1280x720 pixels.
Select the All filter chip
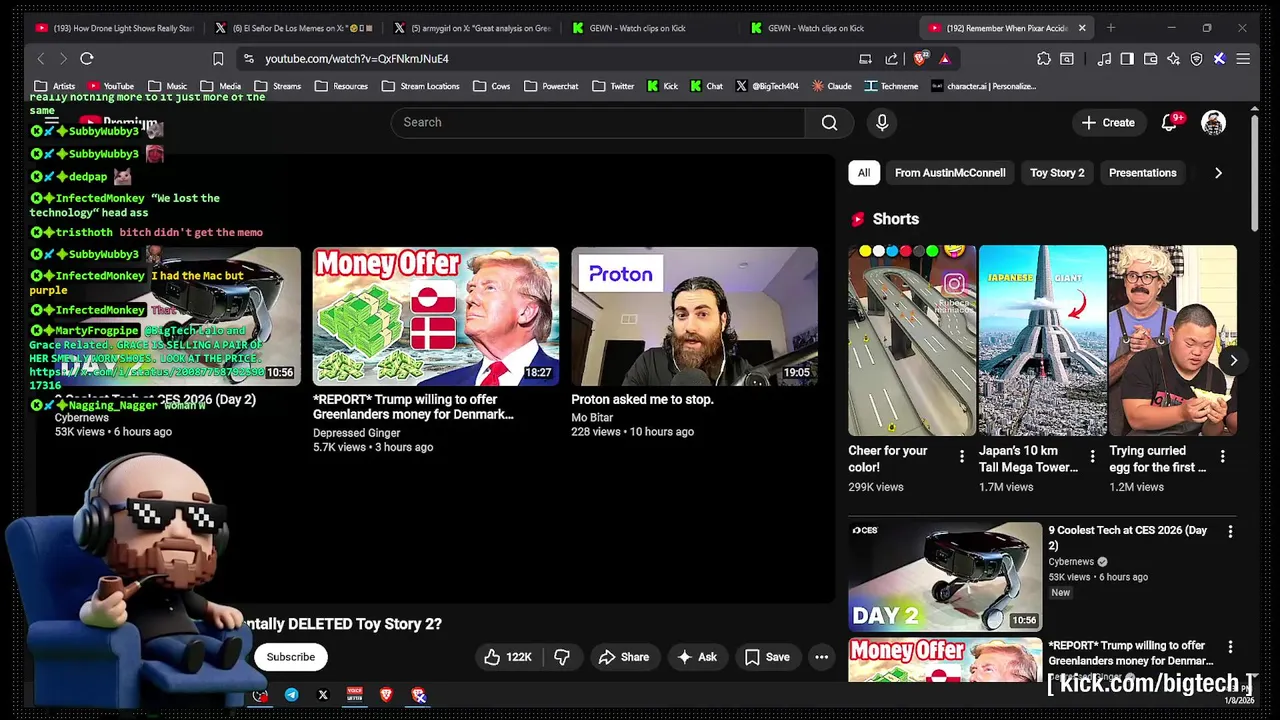[864, 173]
